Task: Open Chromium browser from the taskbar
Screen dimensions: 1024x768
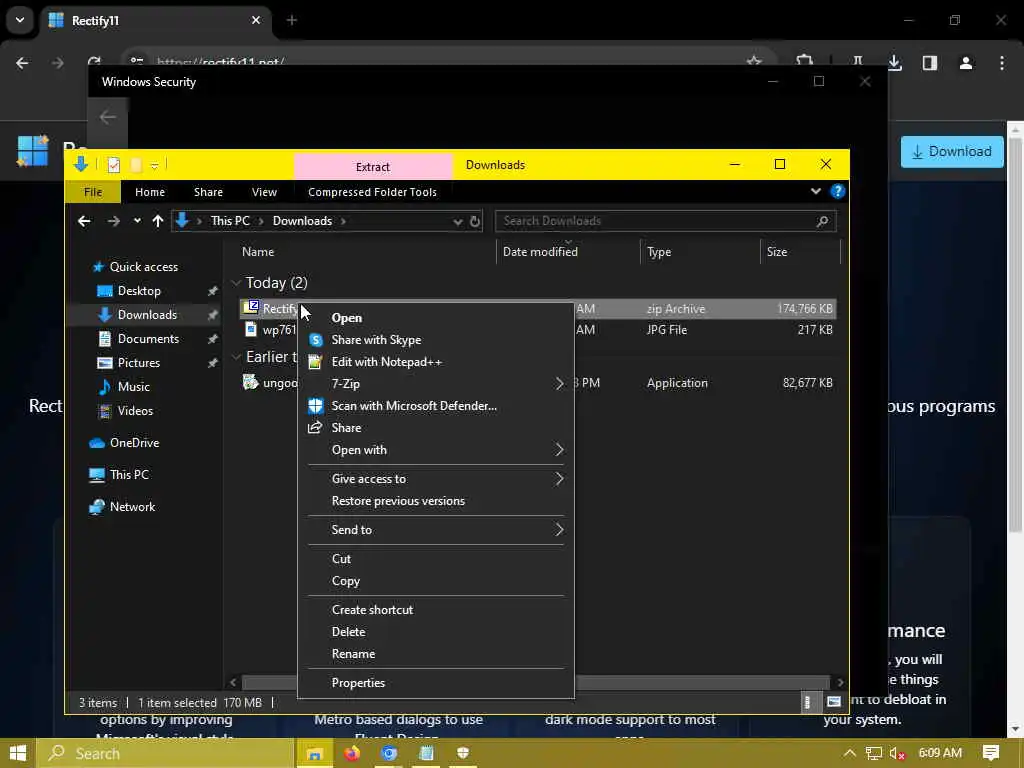Action: click(389, 754)
